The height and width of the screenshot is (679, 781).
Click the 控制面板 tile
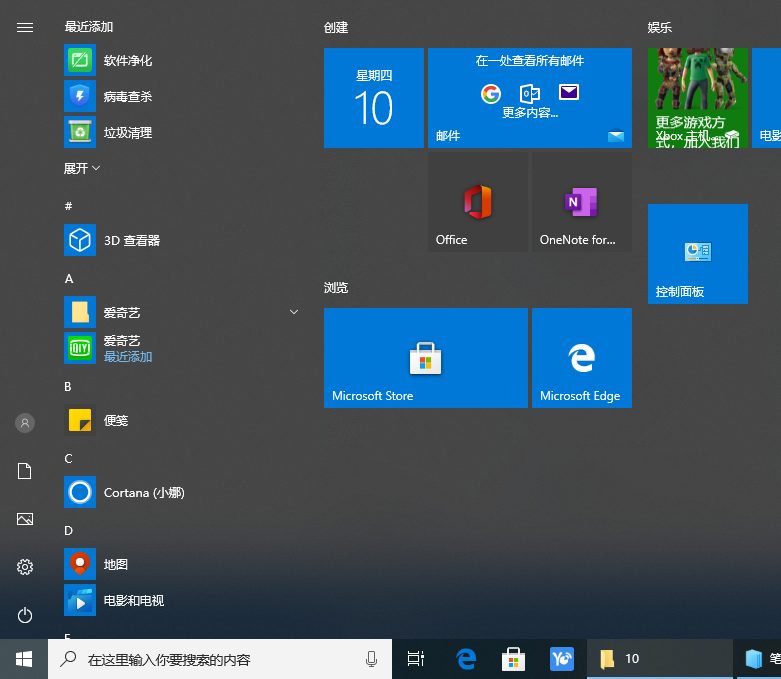[x=697, y=254]
